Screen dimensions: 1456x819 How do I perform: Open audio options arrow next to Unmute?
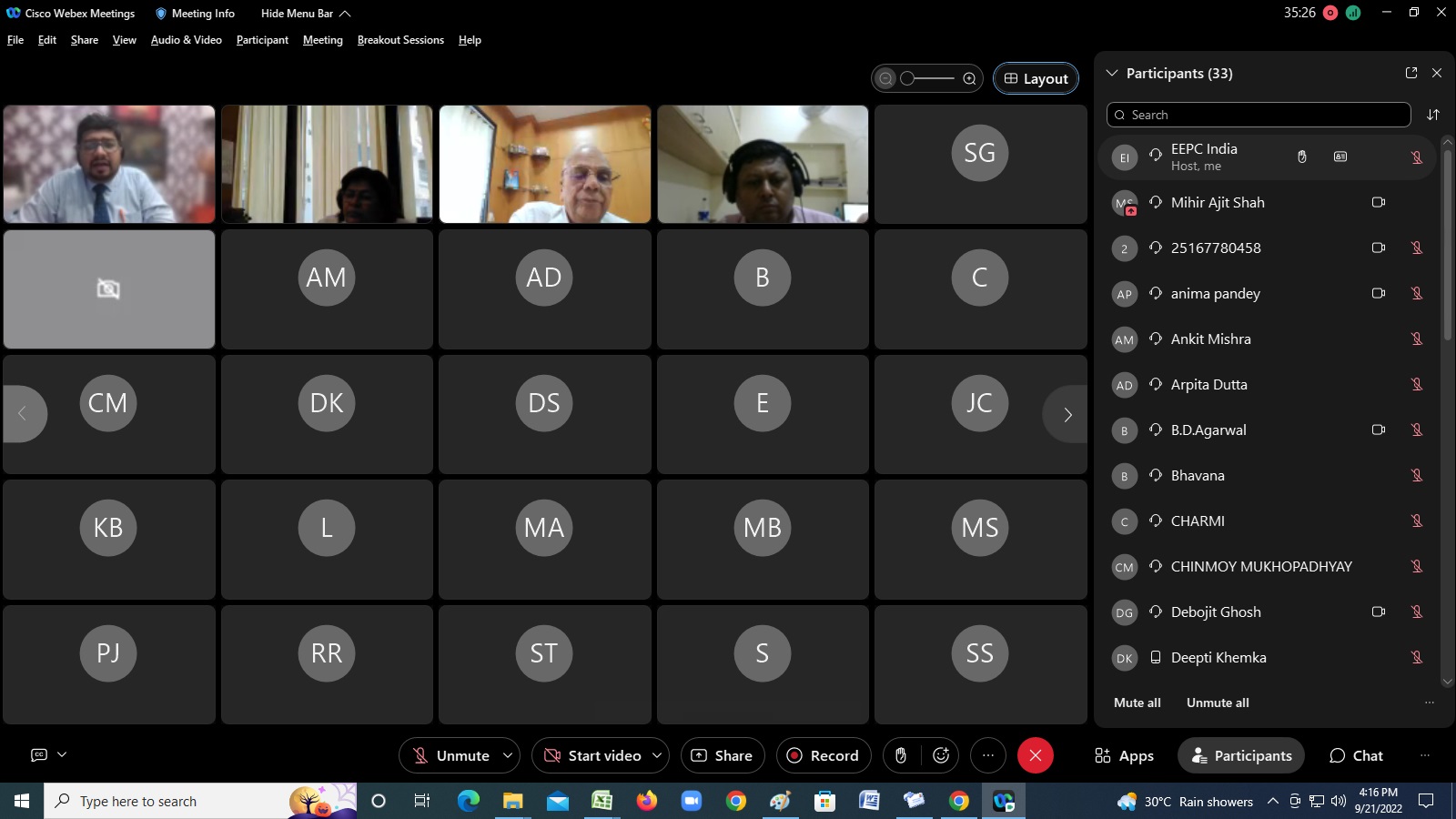[x=508, y=755]
